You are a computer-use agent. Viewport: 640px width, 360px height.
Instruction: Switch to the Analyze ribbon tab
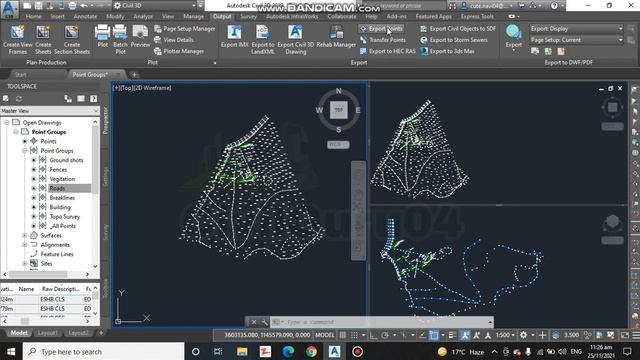coord(143,16)
